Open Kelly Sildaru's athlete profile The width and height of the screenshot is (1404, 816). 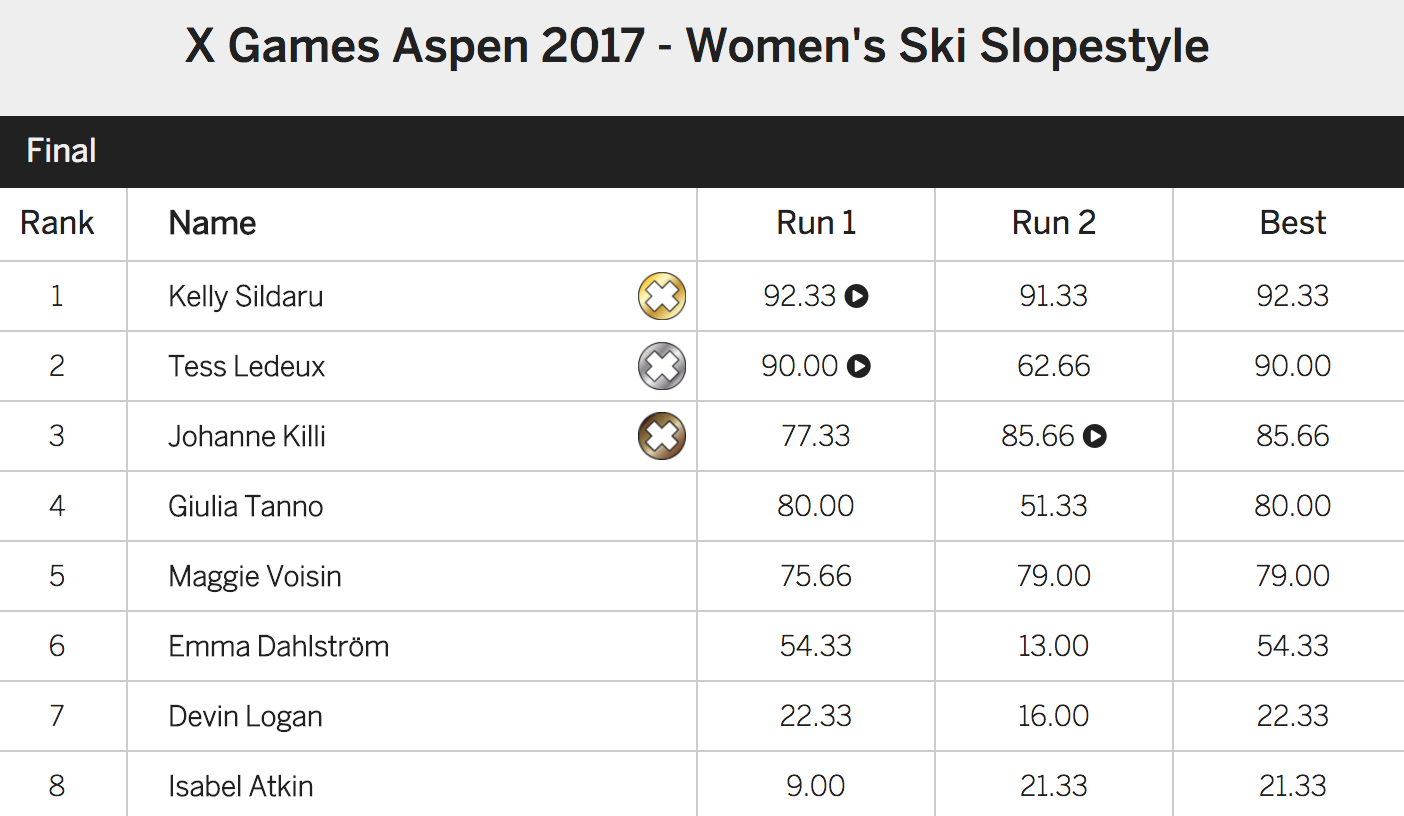(x=245, y=296)
